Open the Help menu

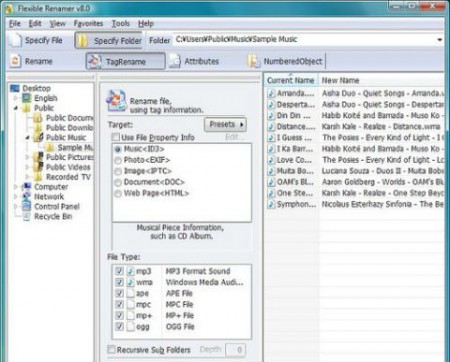tap(146, 24)
